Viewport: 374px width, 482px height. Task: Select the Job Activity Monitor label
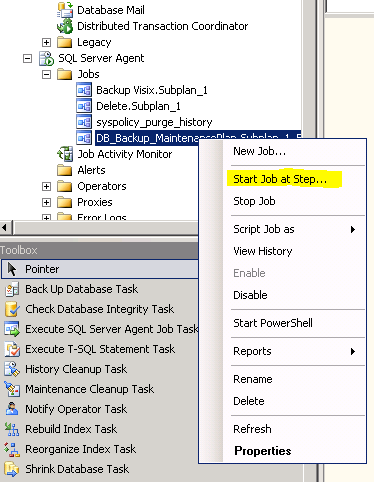pyautogui.click(x=125, y=154)
